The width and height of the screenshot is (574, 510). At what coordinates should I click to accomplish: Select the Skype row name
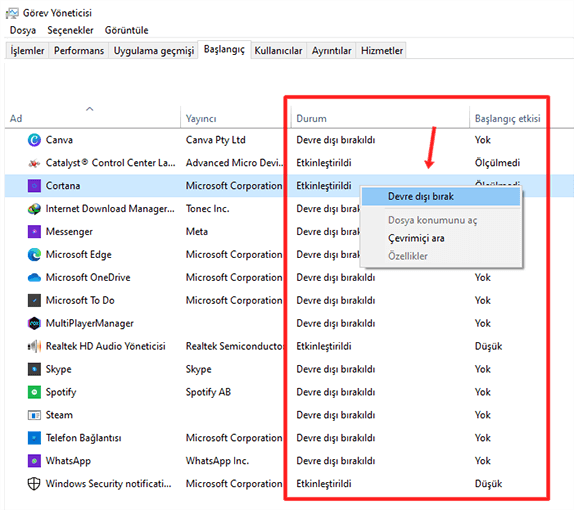58,369
